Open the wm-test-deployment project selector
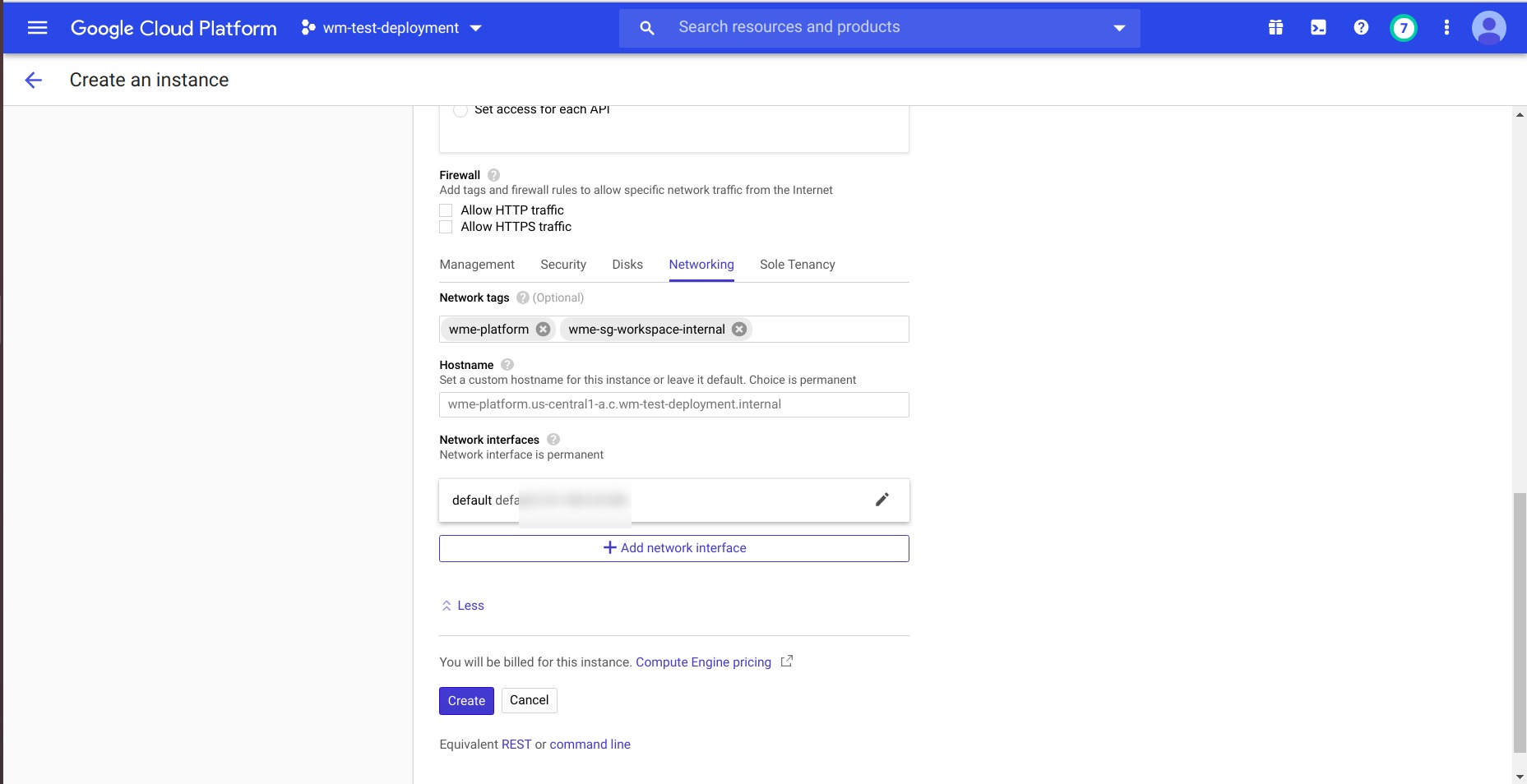1527x784 pixels. tap(391, 28)
